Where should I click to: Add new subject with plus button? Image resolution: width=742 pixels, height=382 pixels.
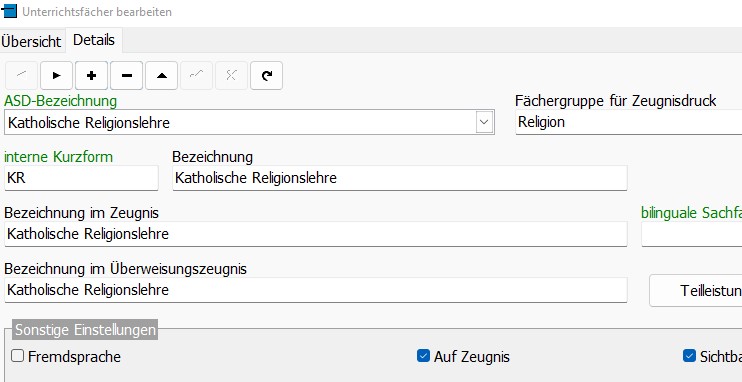[x=91, y=75]
